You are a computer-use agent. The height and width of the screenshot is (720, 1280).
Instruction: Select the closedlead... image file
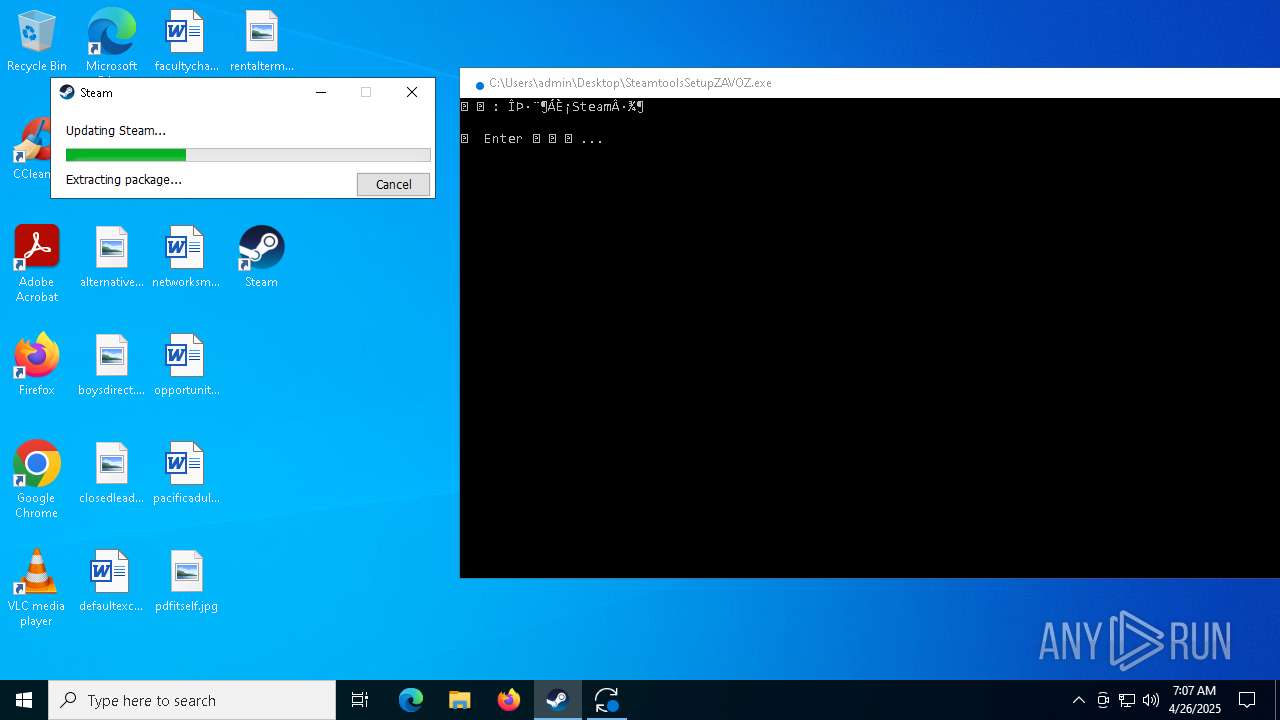tap(111, 473)
